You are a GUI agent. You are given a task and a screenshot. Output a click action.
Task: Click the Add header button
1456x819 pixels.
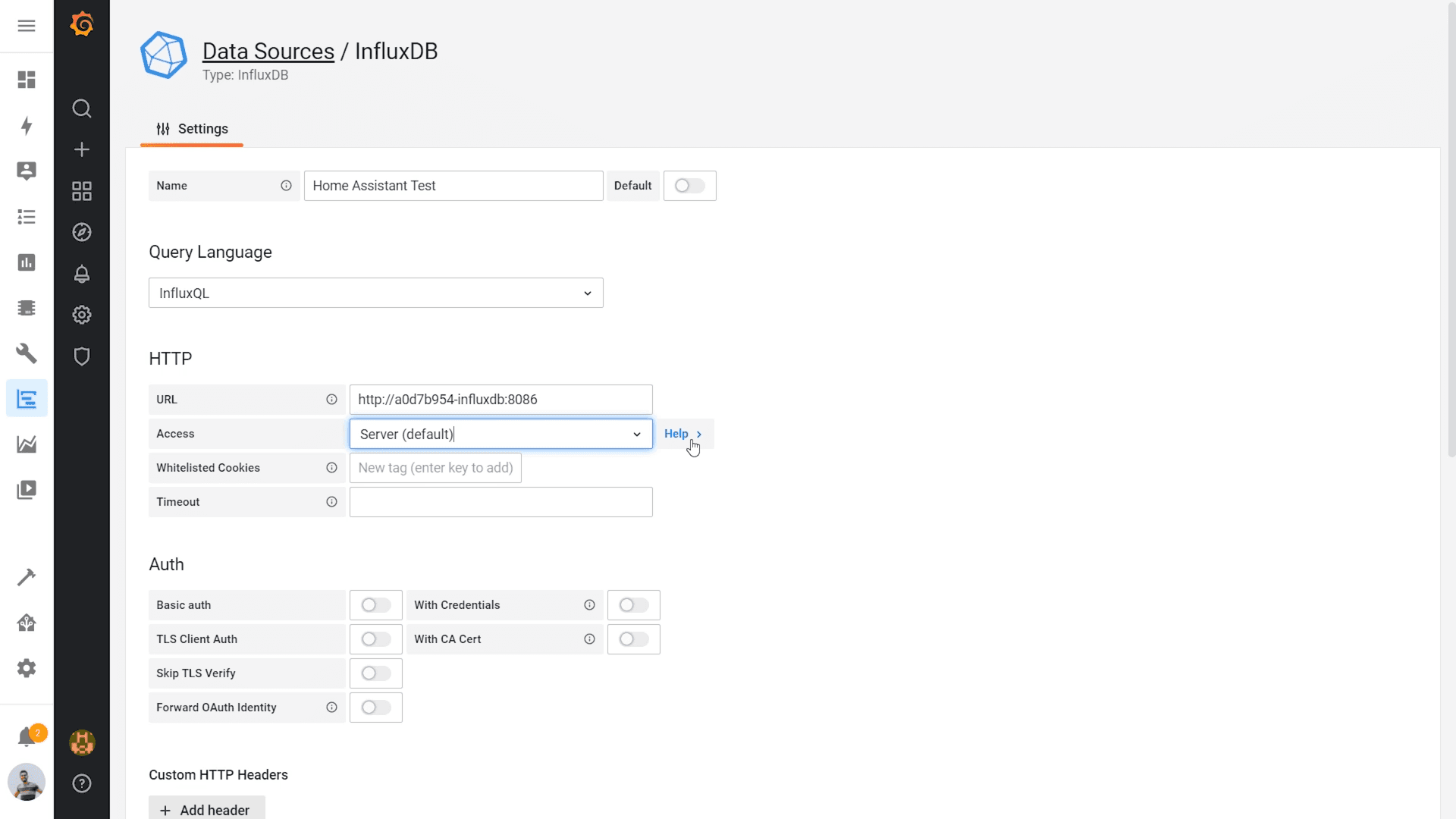[206, 810]
